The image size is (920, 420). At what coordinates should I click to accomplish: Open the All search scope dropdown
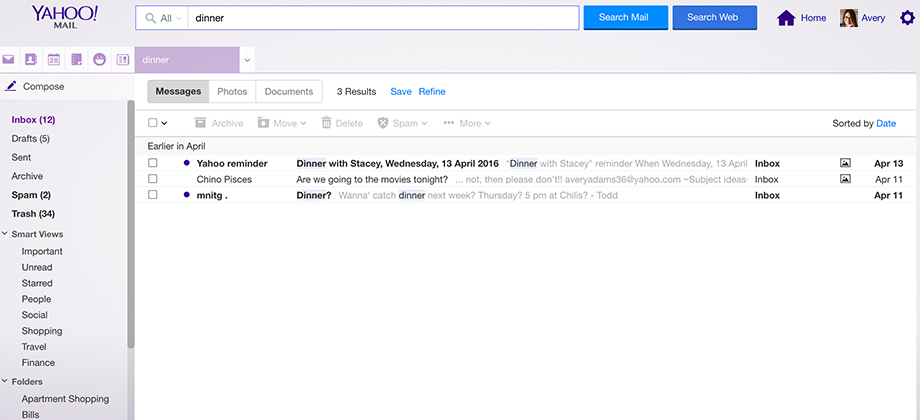coord(162,18)
